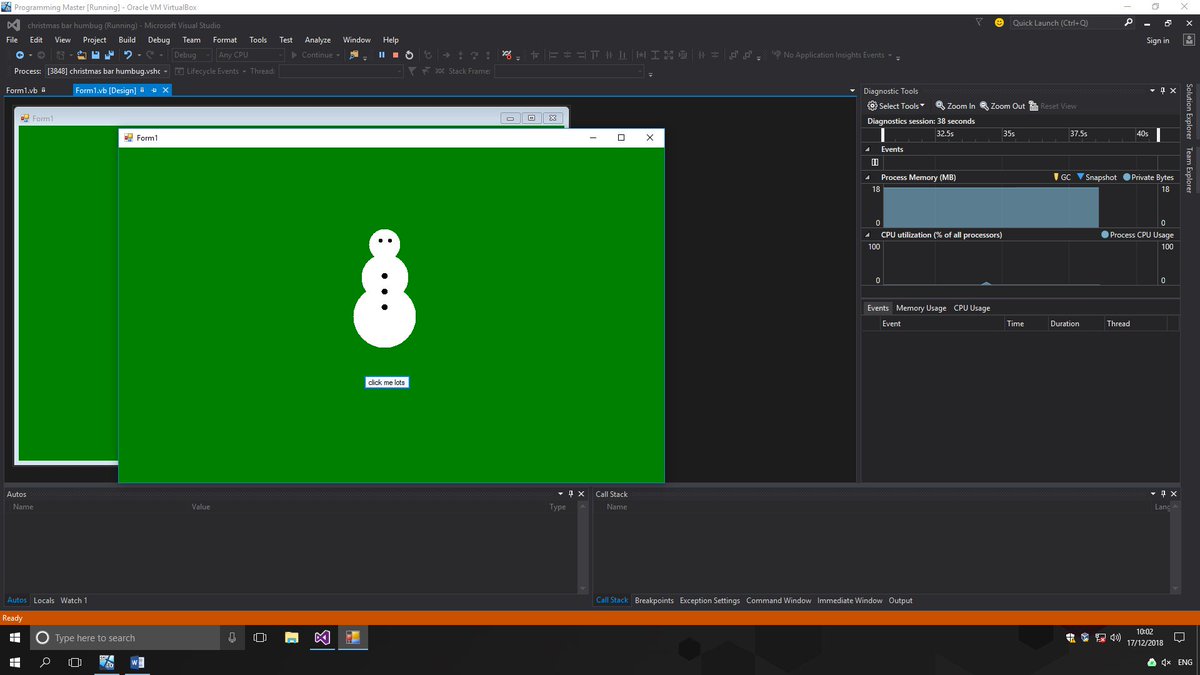Screen dimensions: 1200x675
Task: Pin the Call Stack panel
Action: point(1162,494)
